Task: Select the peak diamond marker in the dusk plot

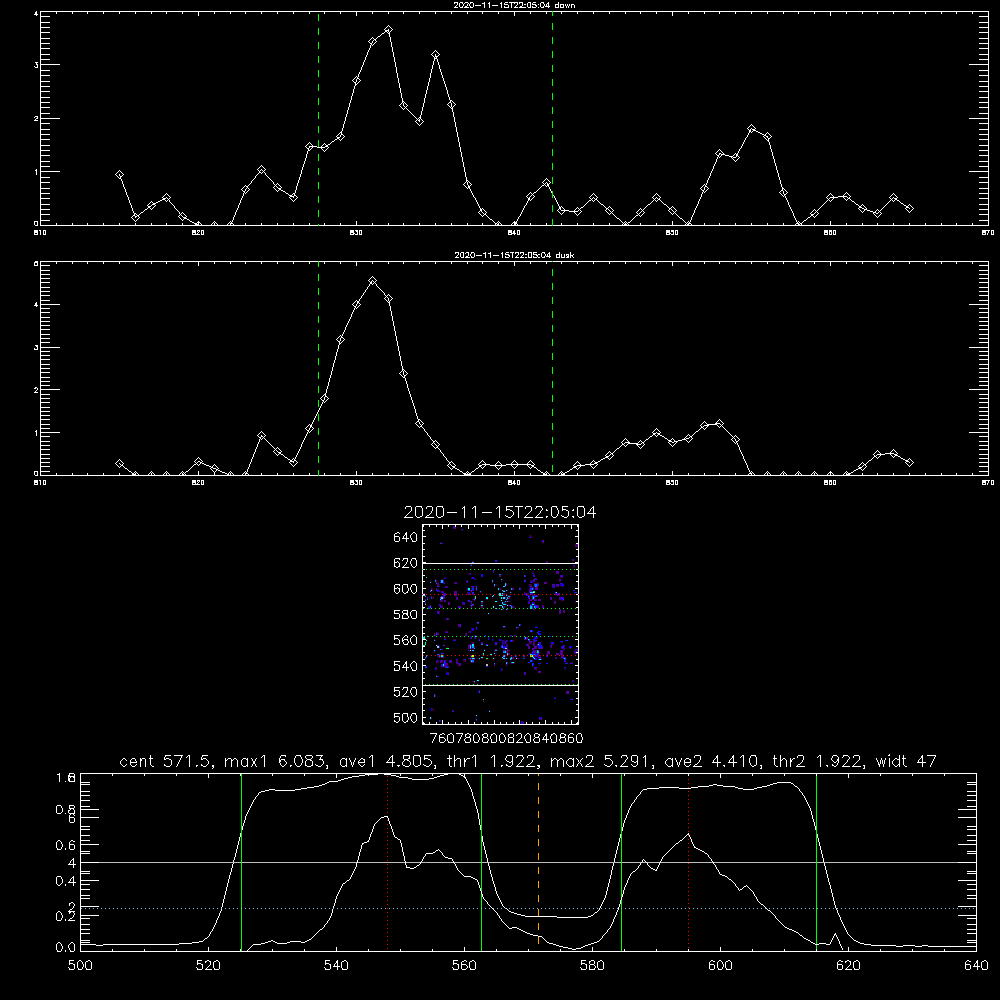Action: click(x=373, y=281)
